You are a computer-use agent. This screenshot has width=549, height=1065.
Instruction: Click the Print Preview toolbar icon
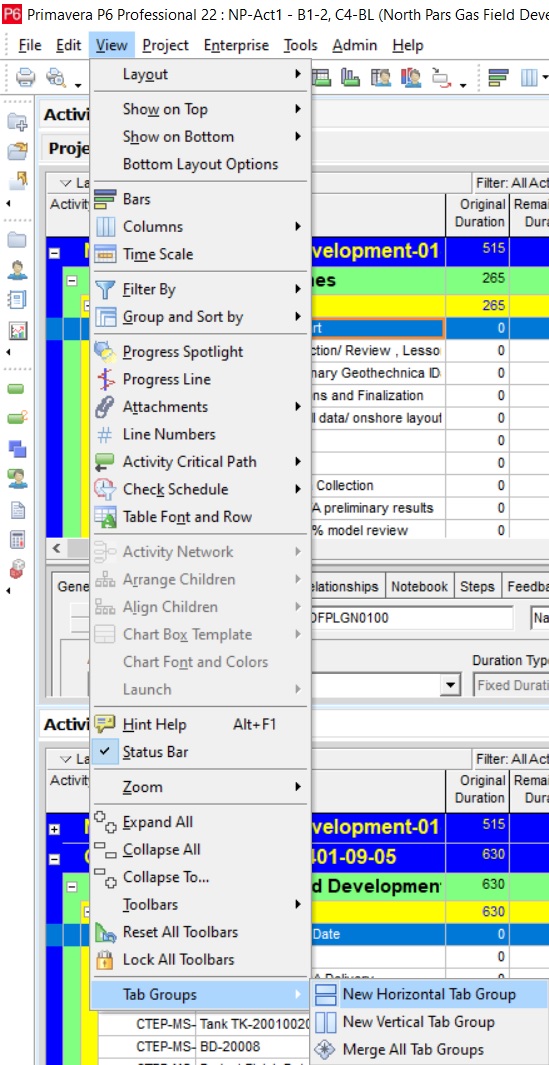pyautogui.click(x=56, y=77)
